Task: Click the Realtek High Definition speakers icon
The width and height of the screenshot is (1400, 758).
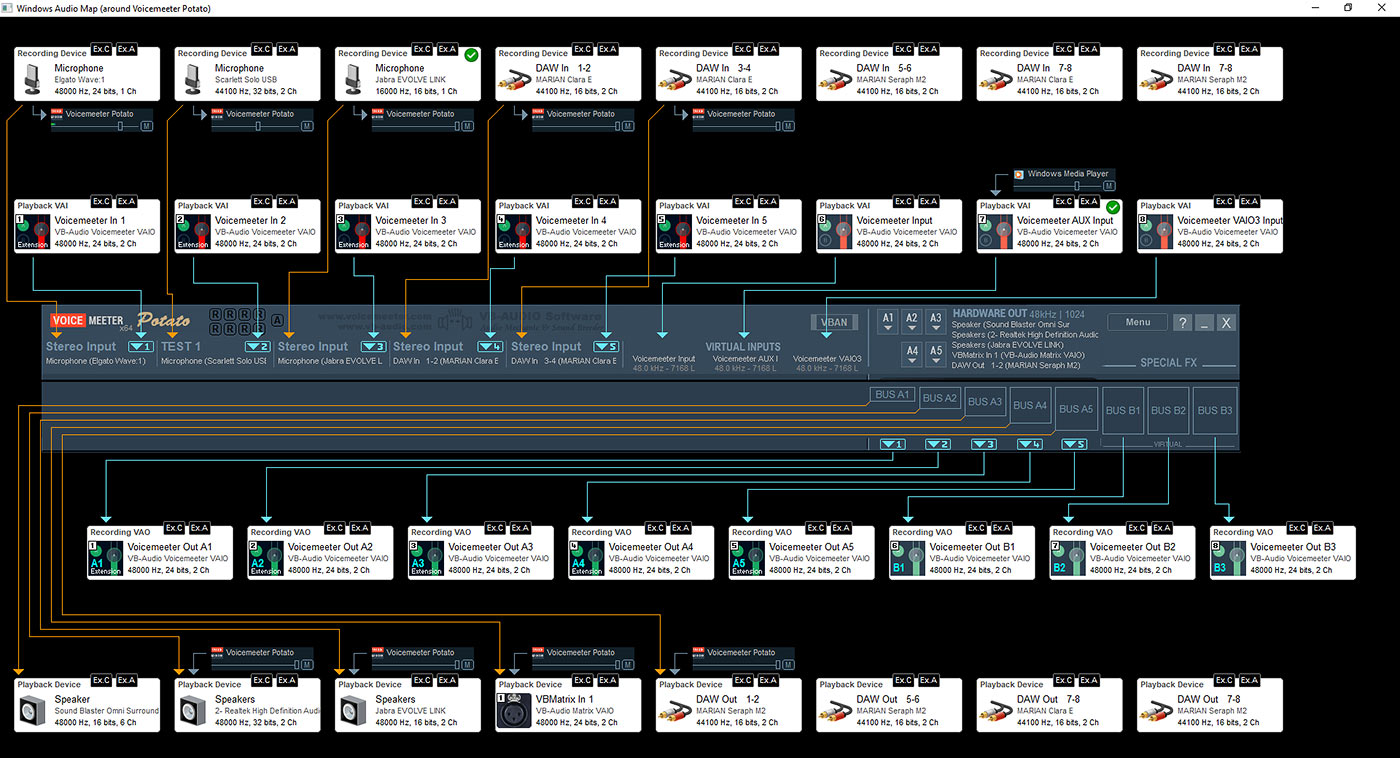Action: 194,710
